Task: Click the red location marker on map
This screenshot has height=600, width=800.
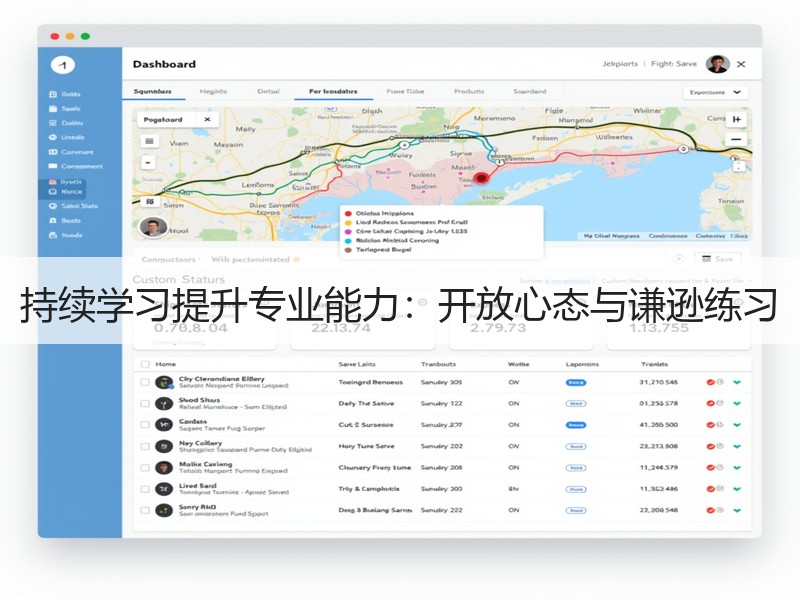Action: [481, 178]
